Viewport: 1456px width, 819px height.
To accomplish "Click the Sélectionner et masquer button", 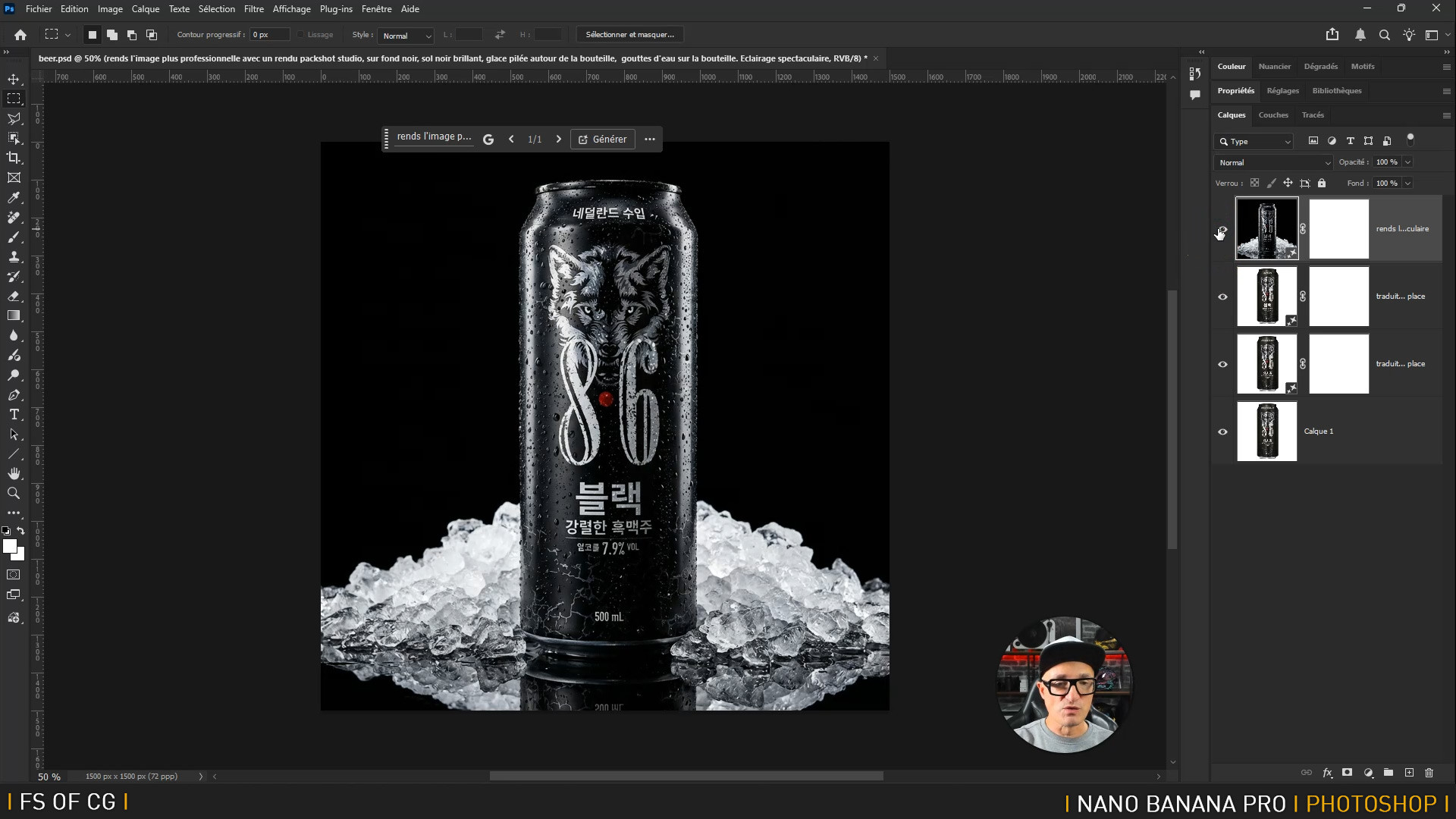I will (x=629, y=35).
